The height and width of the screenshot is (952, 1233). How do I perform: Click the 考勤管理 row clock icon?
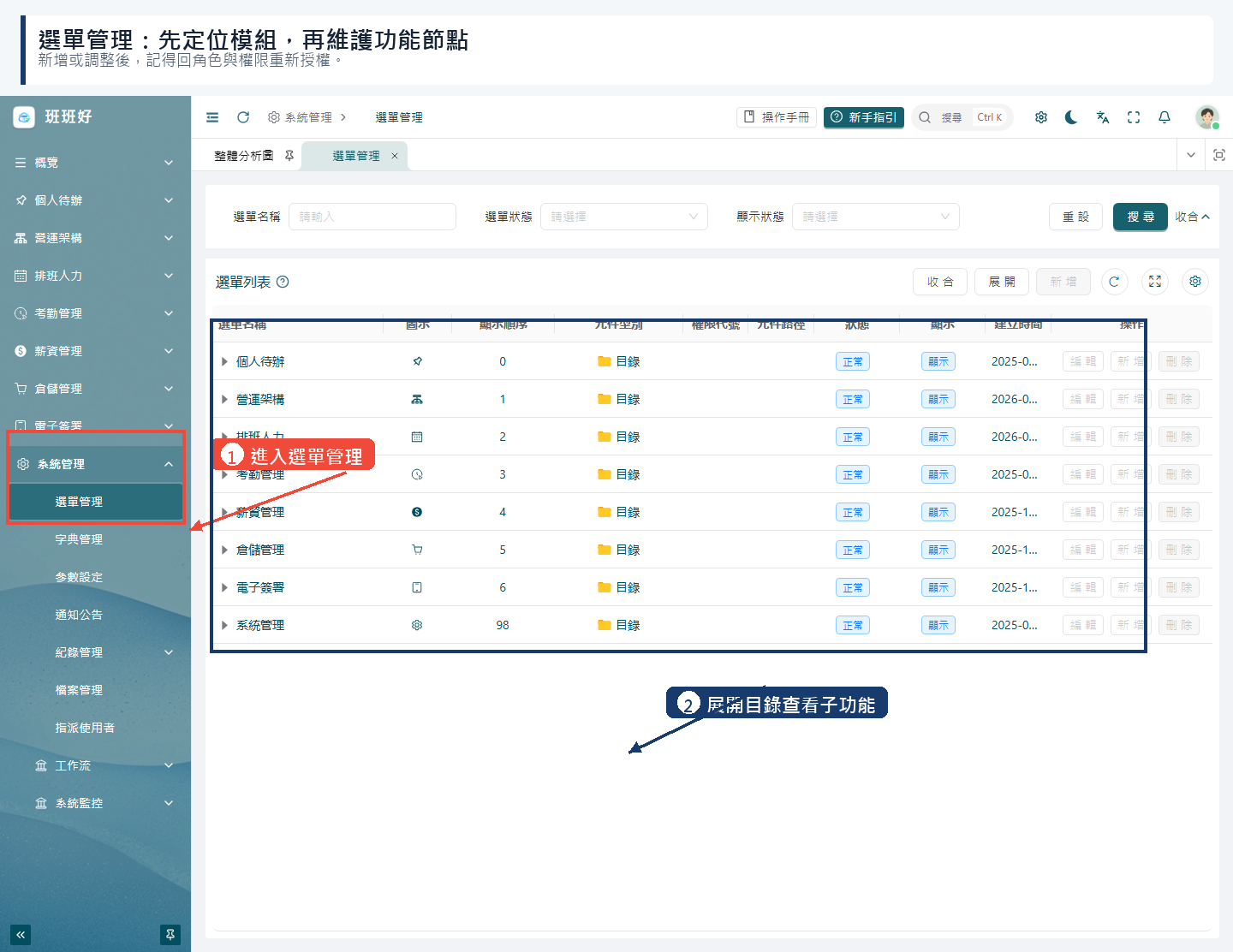417,474
